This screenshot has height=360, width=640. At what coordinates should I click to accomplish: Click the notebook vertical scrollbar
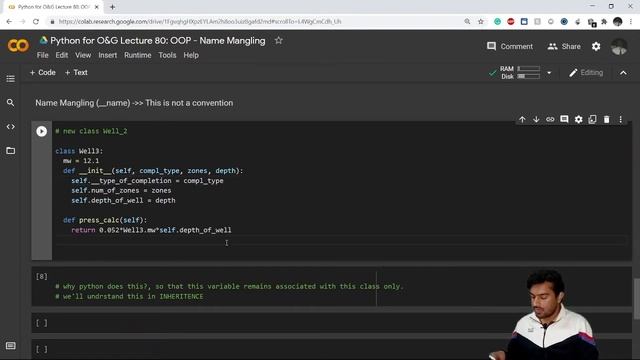click(636, 299)
